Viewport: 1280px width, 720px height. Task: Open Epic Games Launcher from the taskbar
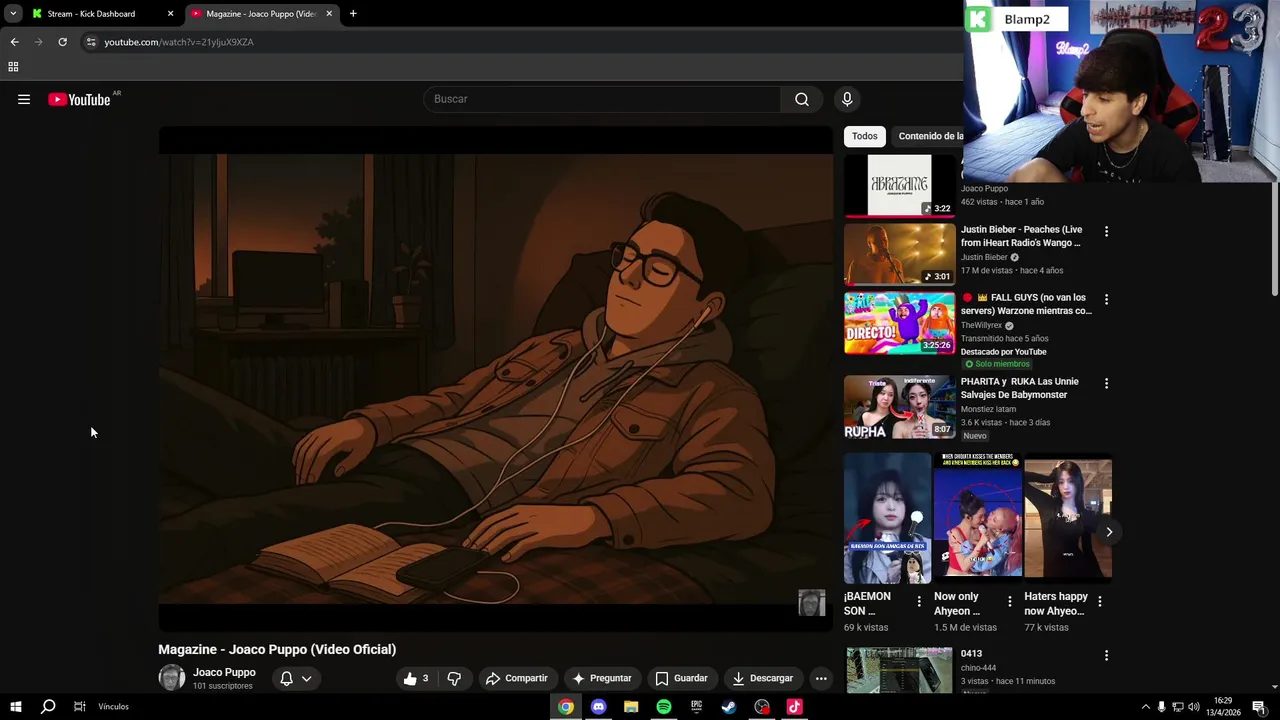696,707
